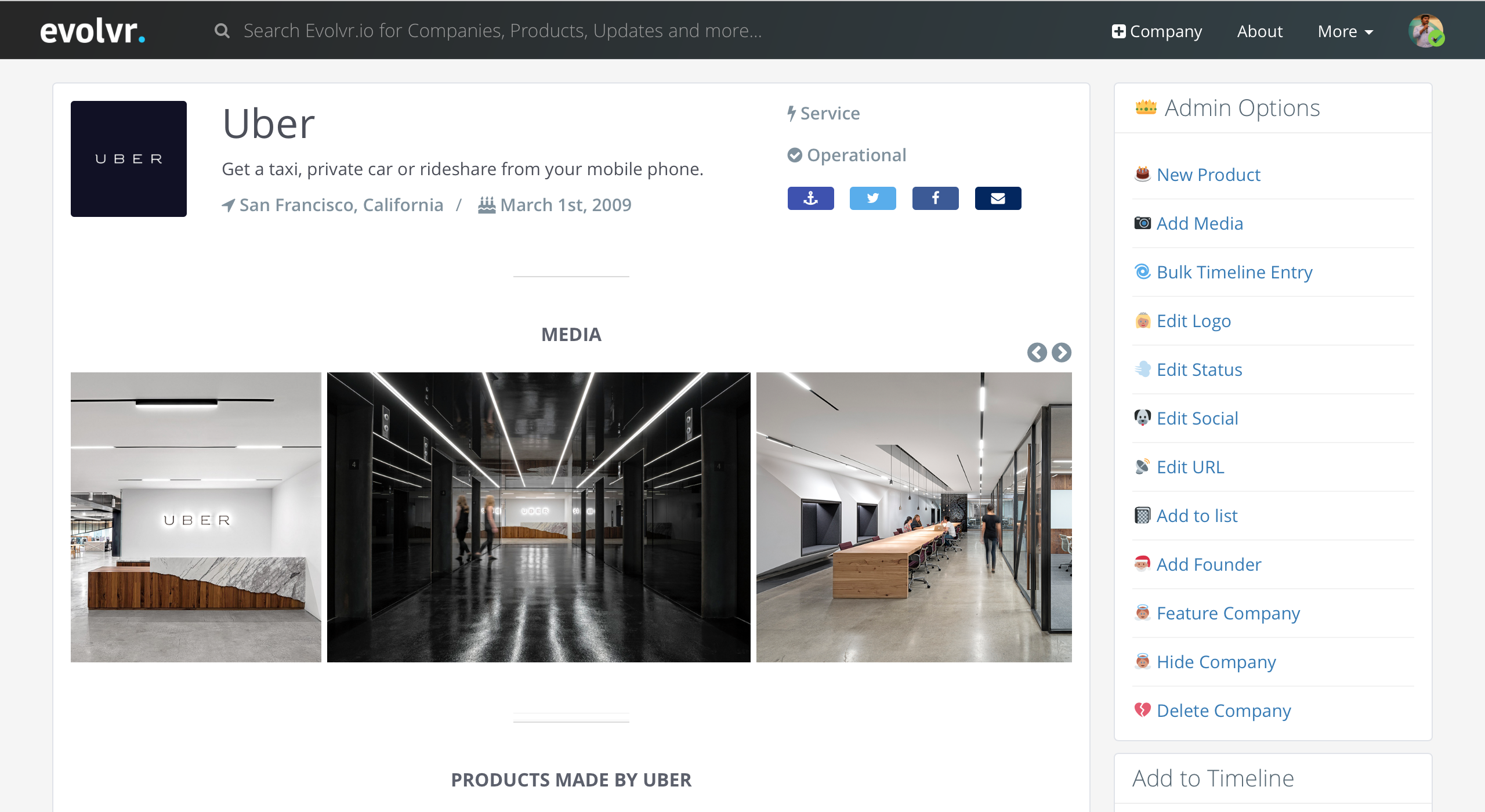
Task: Click Delete Company link
Action: coord(1223,710)
